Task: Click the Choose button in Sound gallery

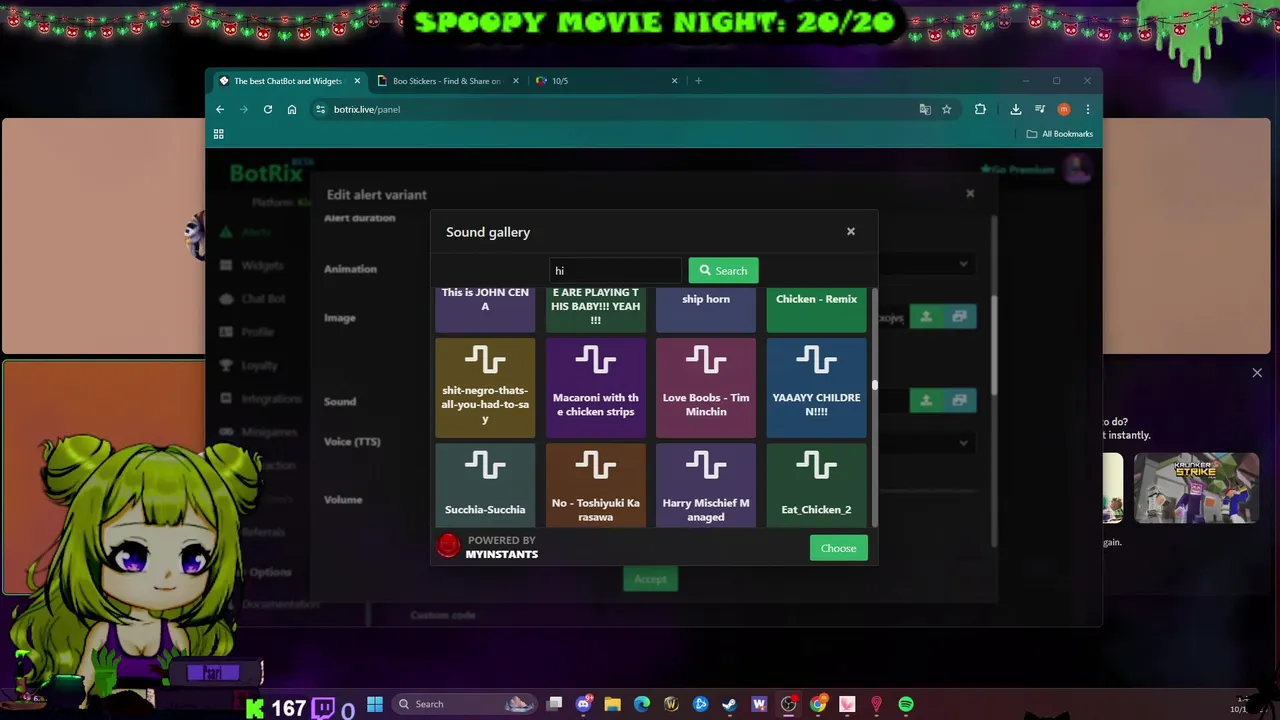Action: (838, 548)
